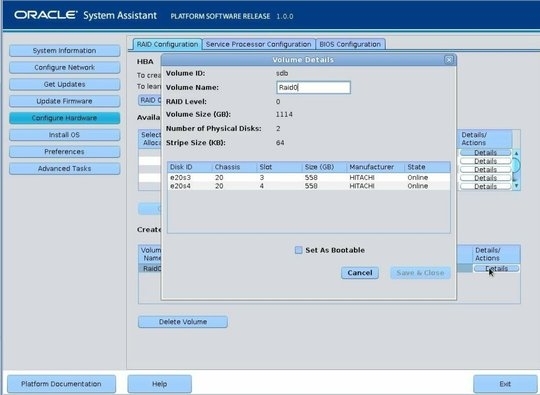The width and height of the screenshot is (540, 395).
Task: Click the Exit button
Action: tap(505, 384)
